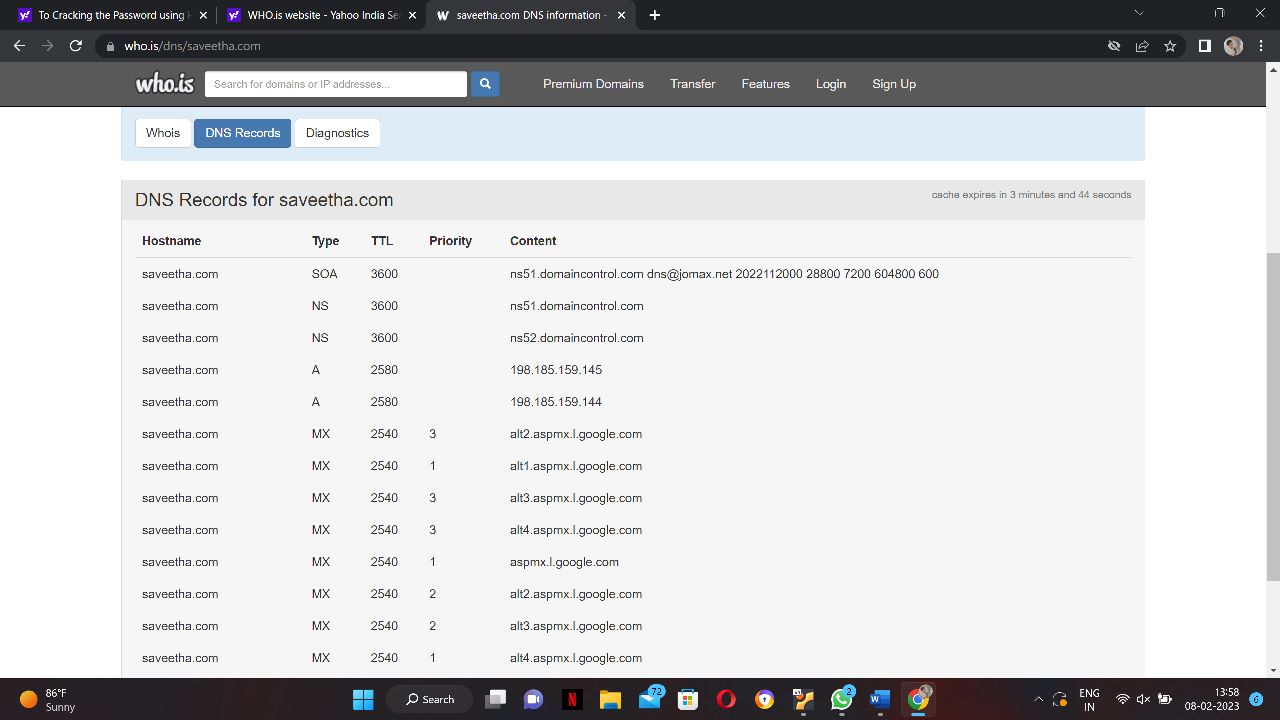Click the eye icon in the address bar

coord(1113,45)
